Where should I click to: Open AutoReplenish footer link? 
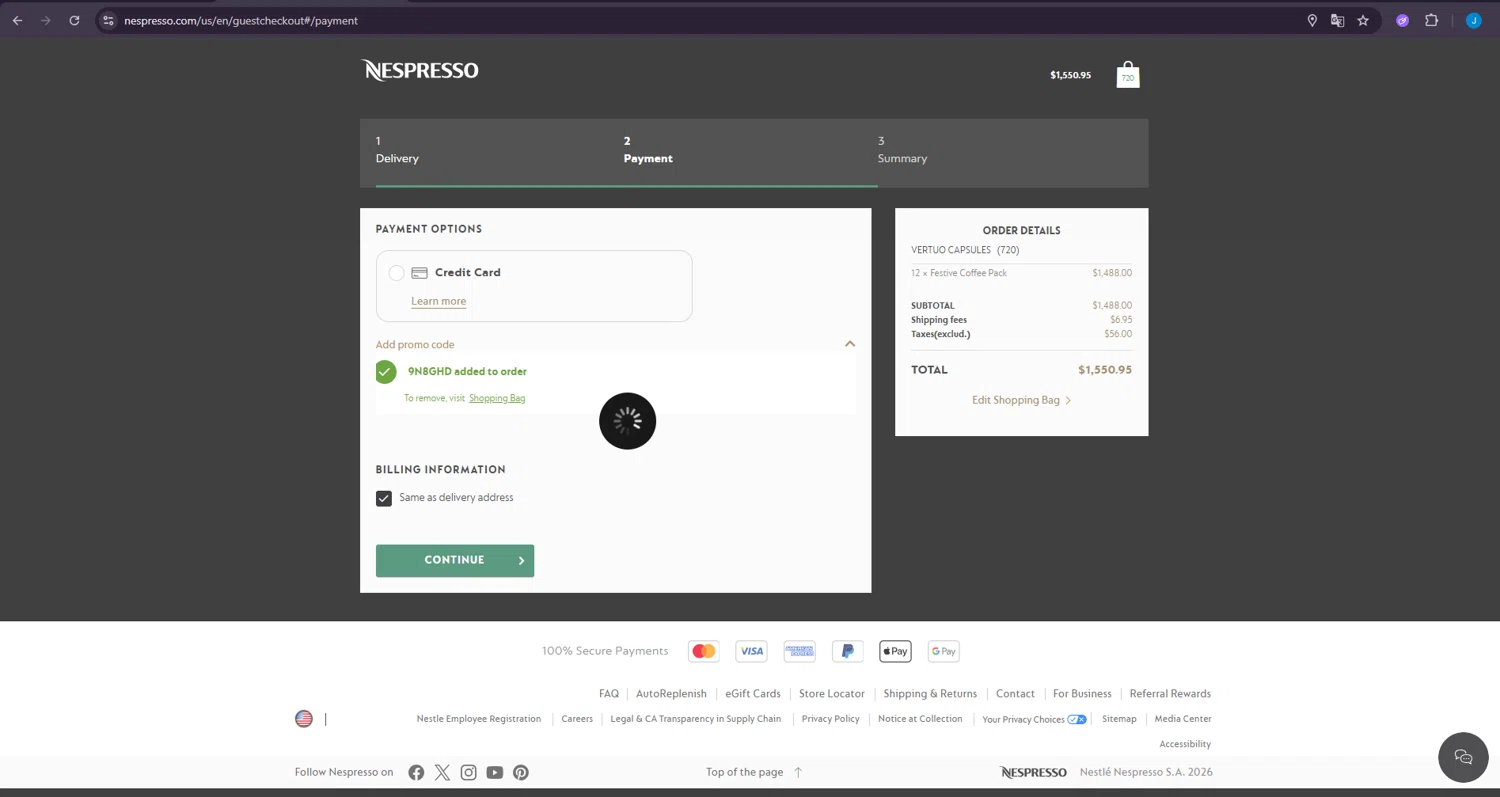point(671,694)
